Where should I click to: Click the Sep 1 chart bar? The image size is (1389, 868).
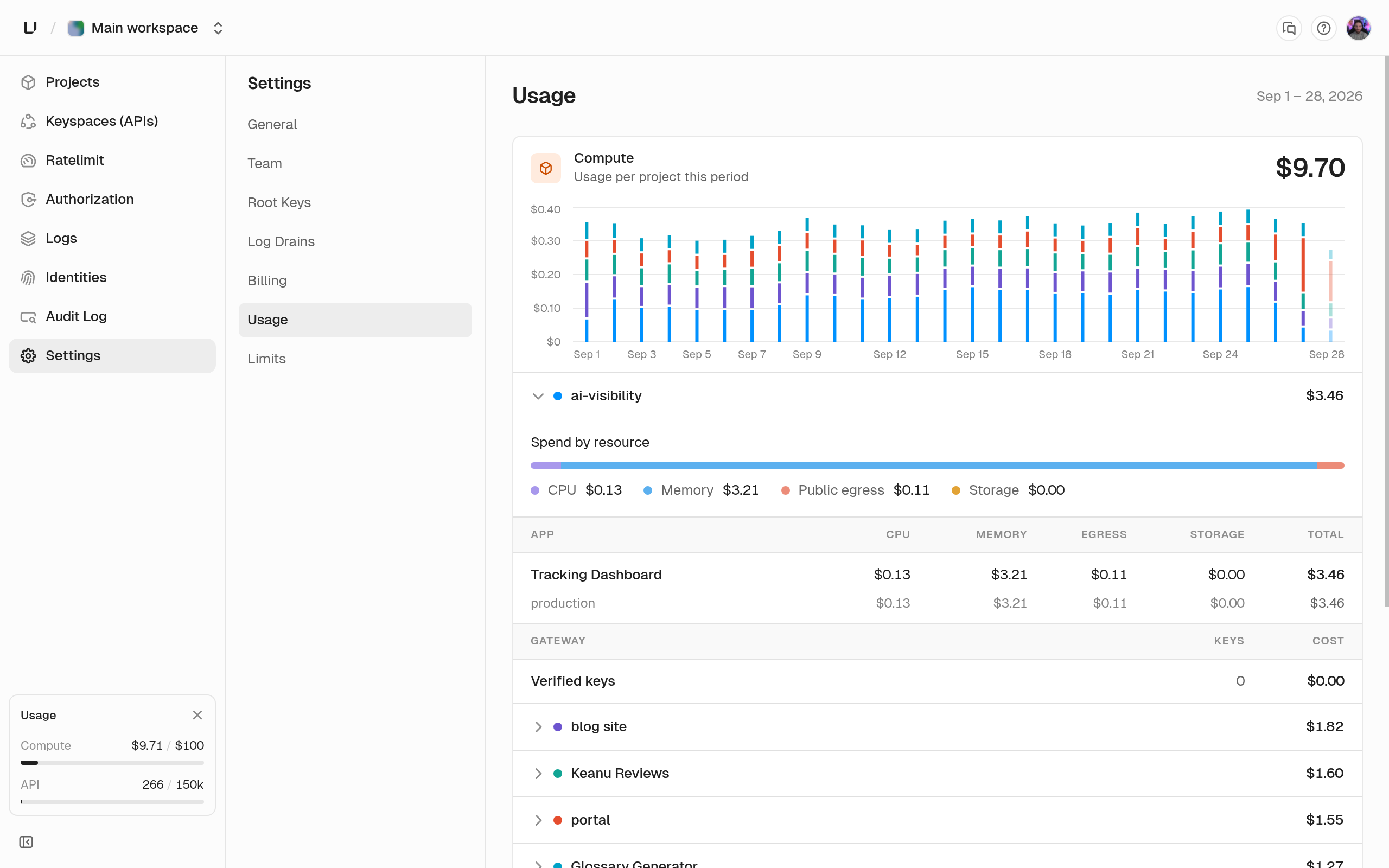click(x=587, y=282)
